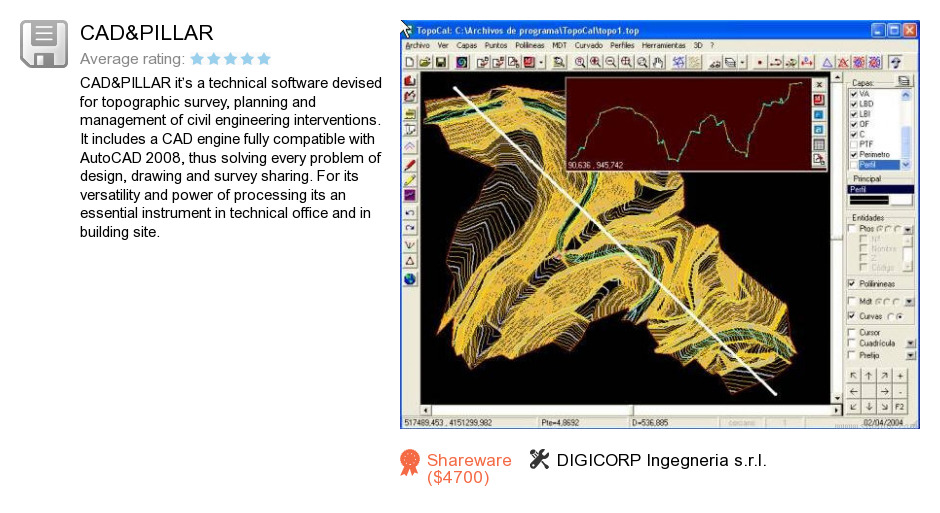The image size is (940, 513).
Task: Click the help arrow question icon
Action: [x=896, y=62]
